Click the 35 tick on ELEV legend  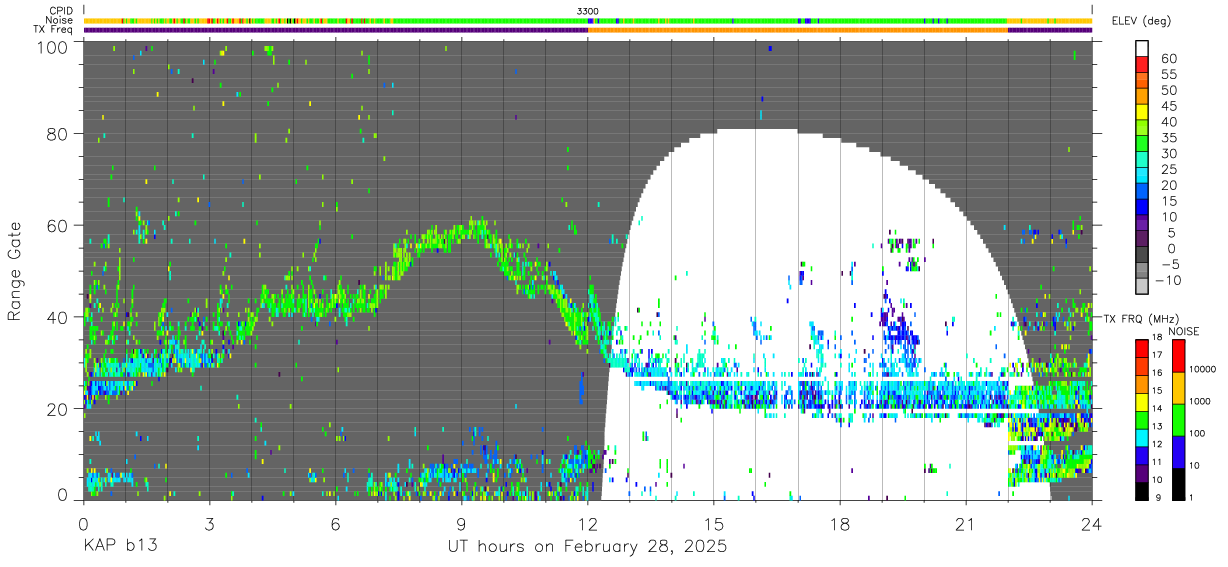1167,137
